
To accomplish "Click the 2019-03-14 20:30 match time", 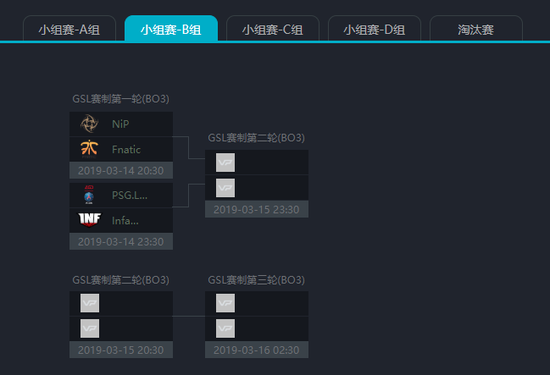I will coord(121,170).
